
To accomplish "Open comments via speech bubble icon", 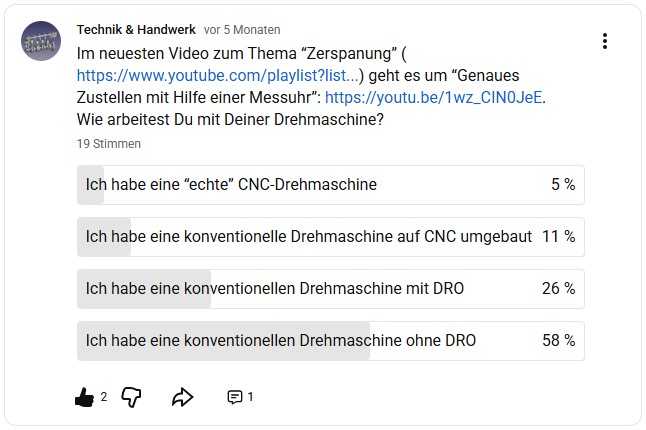I will [235, 397].
